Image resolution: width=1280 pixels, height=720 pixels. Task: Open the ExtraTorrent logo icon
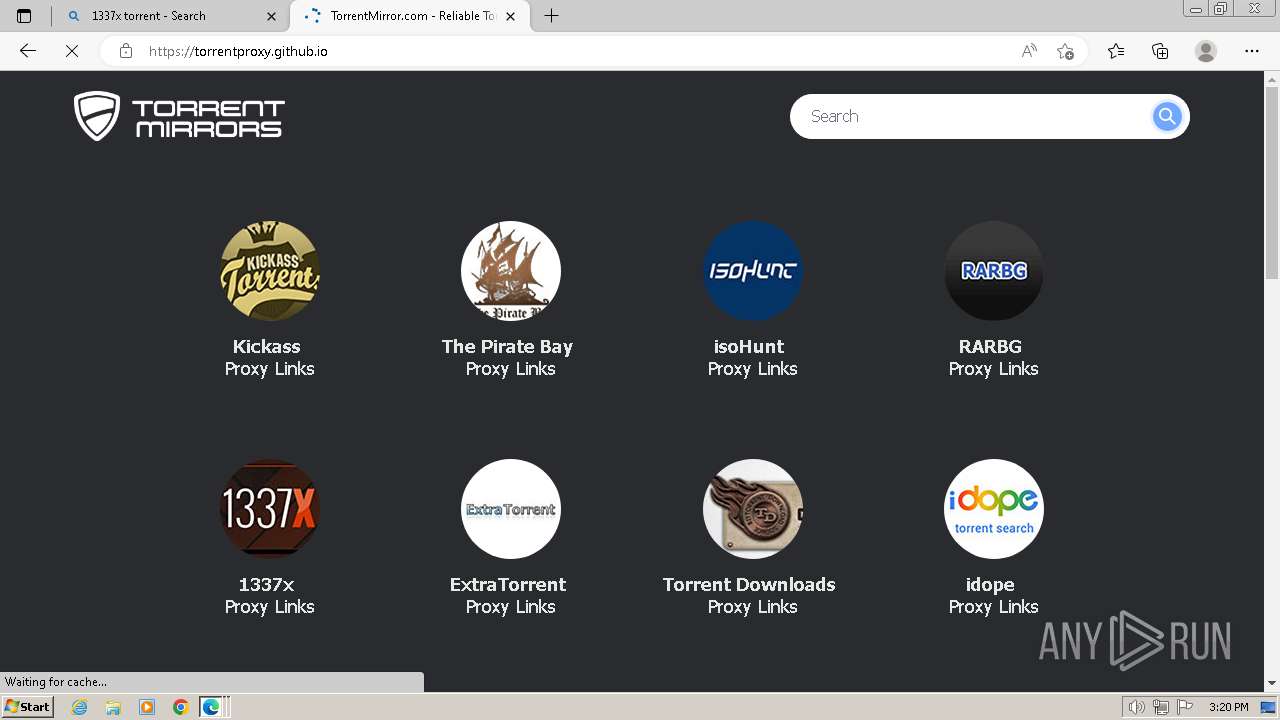[x=511, y=509]
